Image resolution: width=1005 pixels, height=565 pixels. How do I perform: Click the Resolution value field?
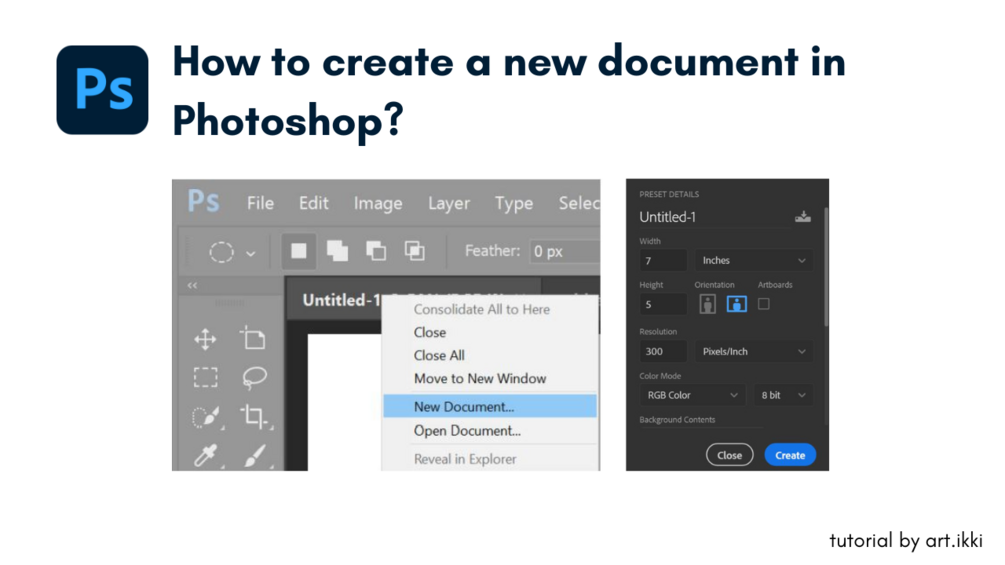point(663,352)
